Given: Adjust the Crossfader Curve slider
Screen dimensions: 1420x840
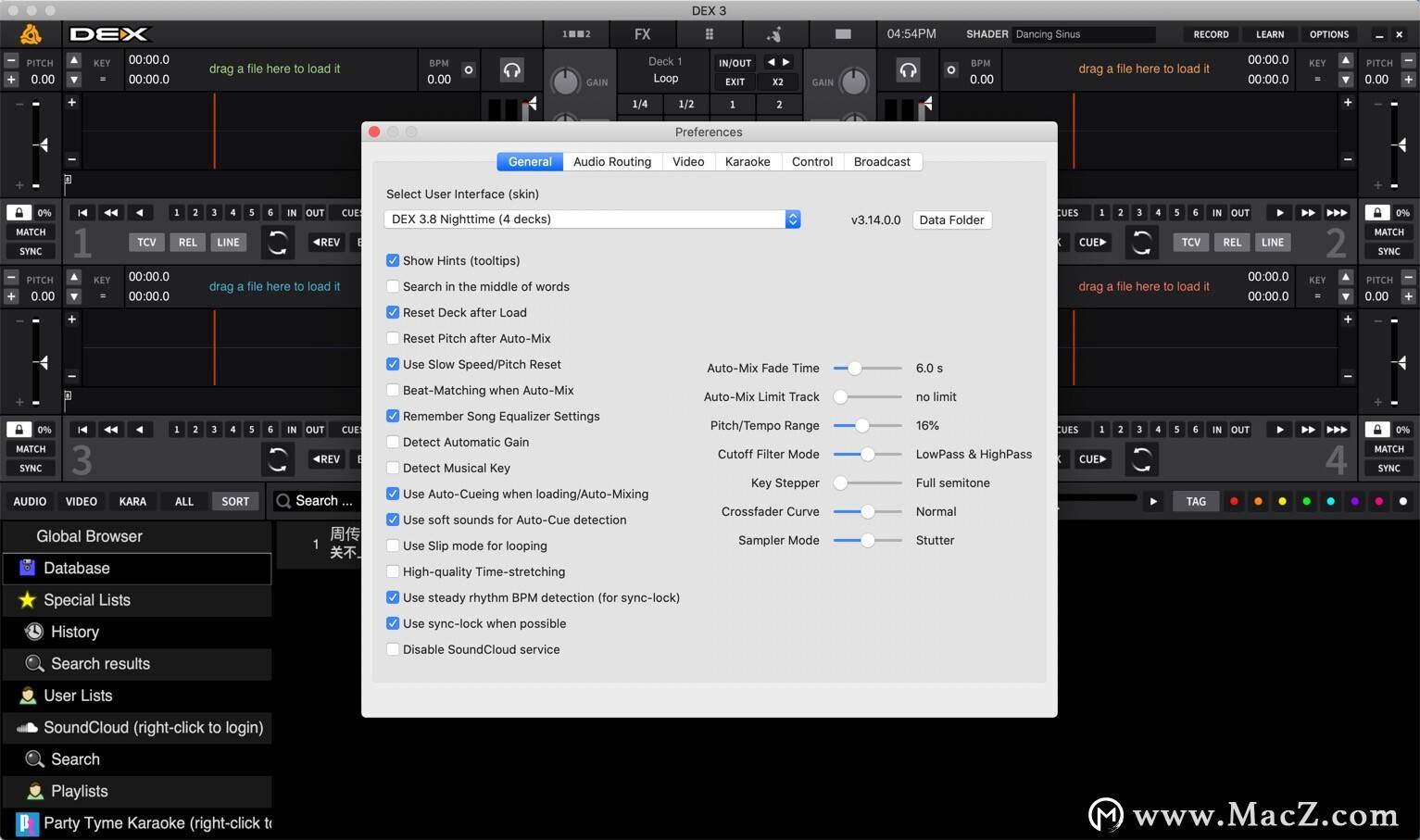Looking at the screenshot, I should pyautogui.click(x=868, y=512).
